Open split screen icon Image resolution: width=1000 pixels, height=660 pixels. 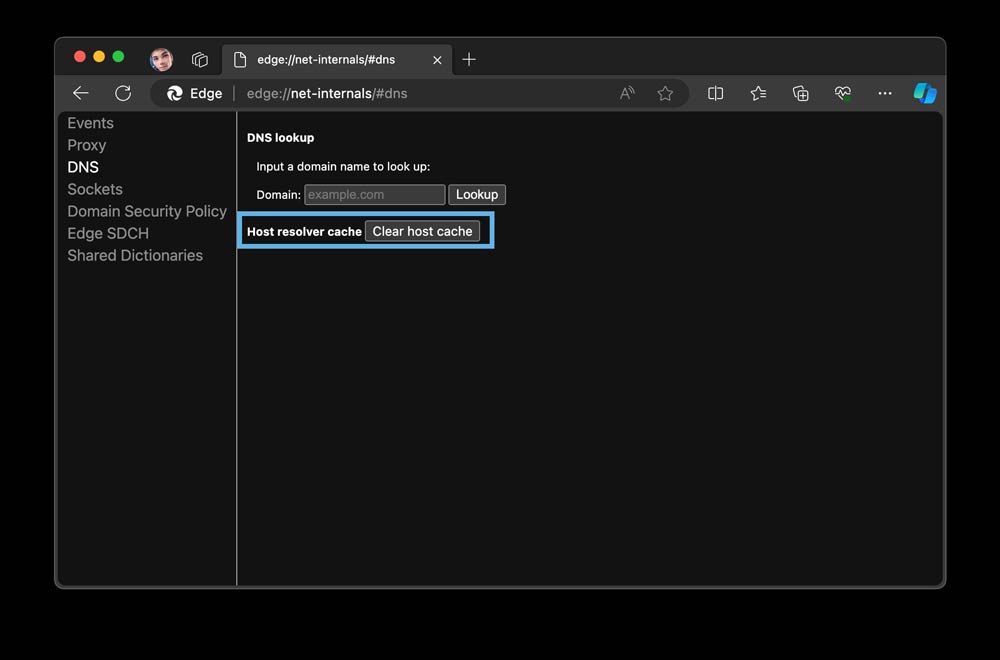(x=716, y=93)
